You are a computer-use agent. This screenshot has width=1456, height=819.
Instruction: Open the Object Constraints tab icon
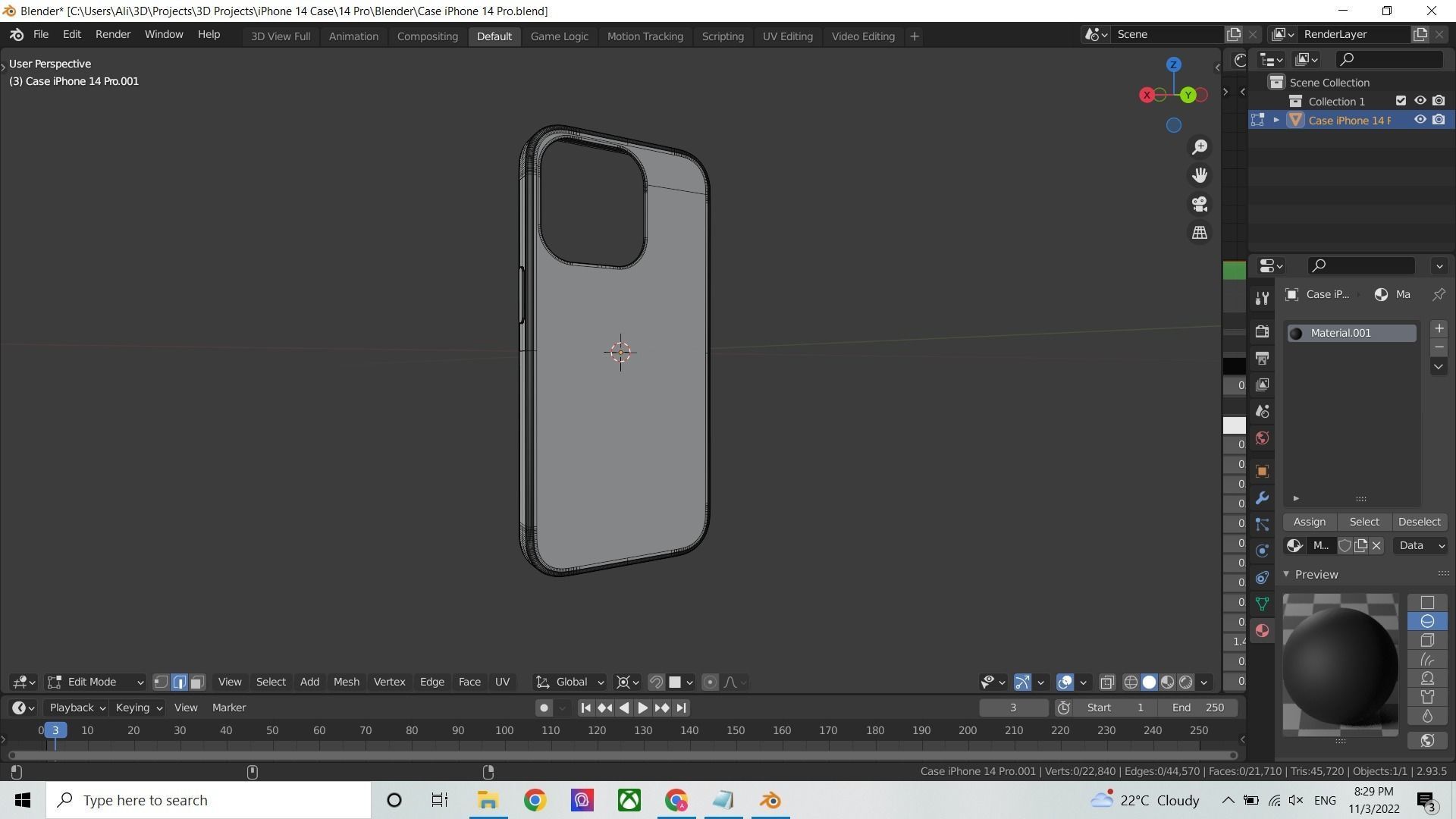[x=1262, y=578]
